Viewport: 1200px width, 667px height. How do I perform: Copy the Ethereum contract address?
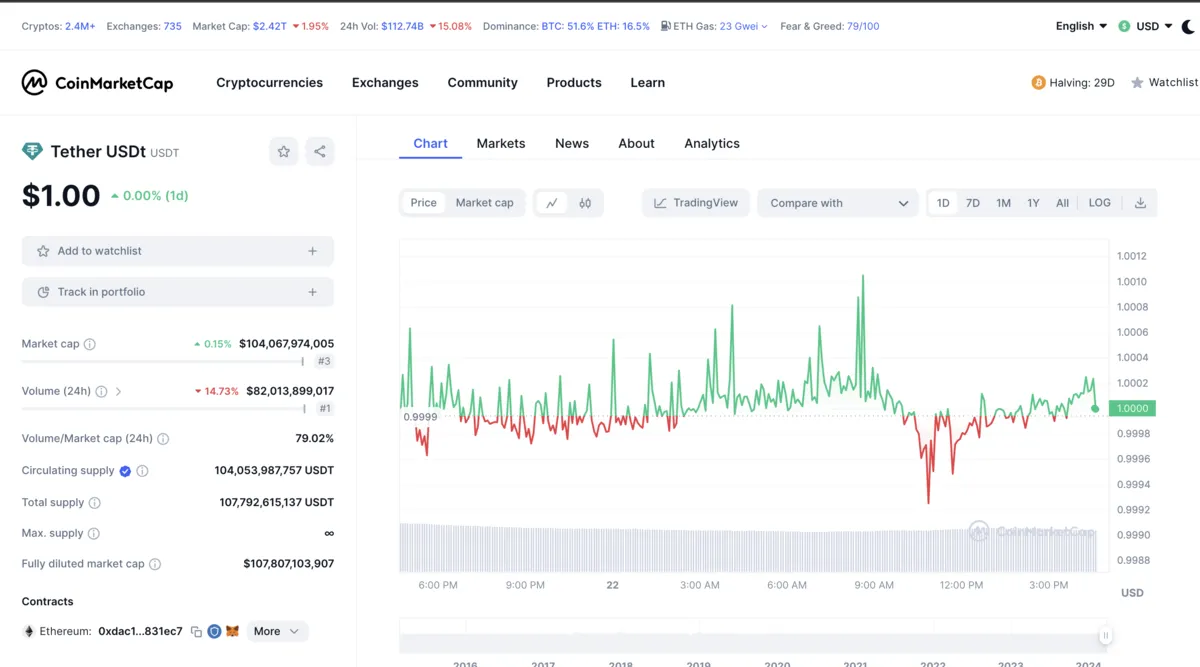click(196, 632)
